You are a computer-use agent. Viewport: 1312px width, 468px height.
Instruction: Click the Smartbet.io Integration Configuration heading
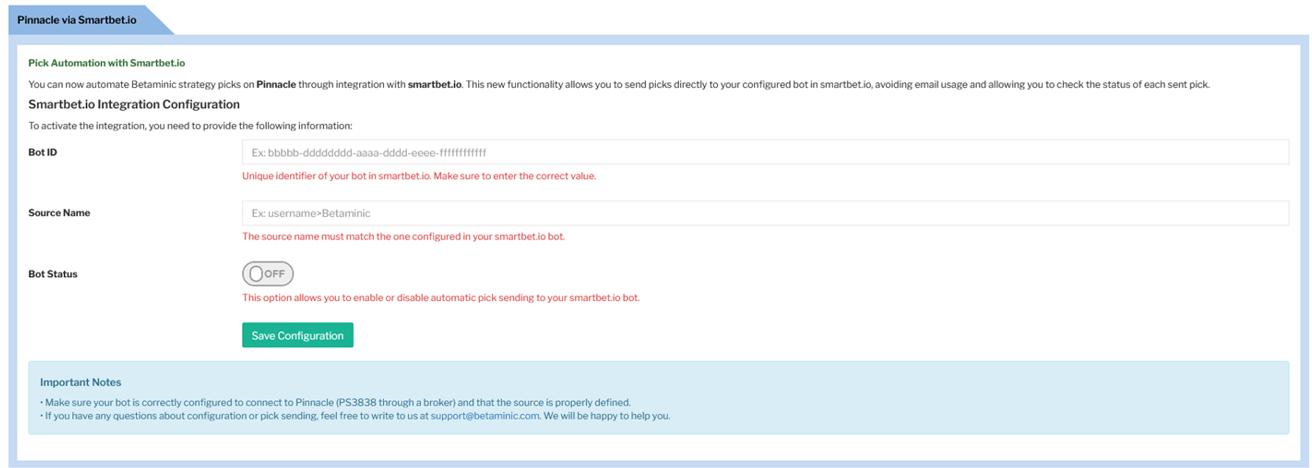coord(134,104)
